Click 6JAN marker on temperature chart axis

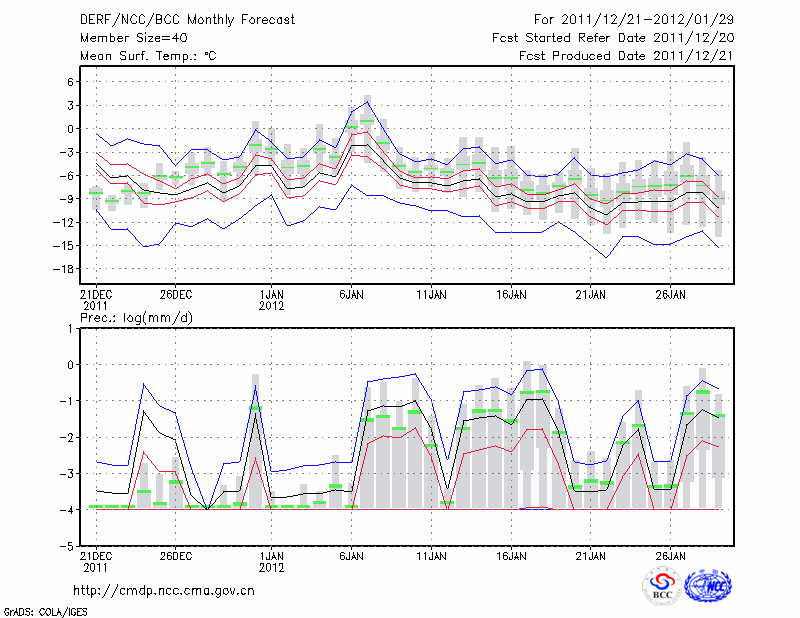pyautogui.click(x=351, y=295)
